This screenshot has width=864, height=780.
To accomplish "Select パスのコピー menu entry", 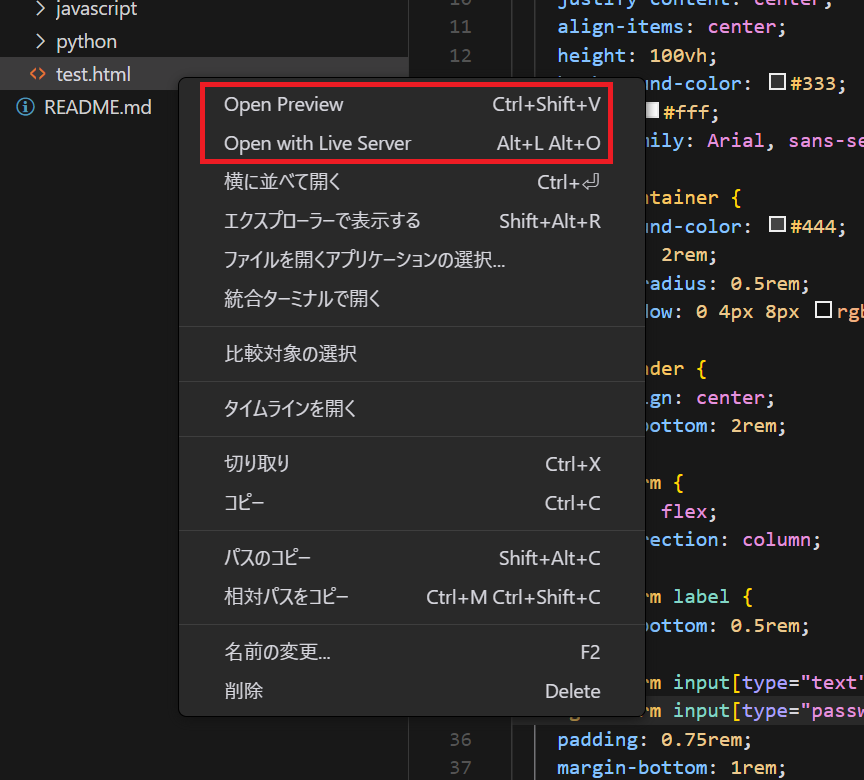I will tap(412, 559).
